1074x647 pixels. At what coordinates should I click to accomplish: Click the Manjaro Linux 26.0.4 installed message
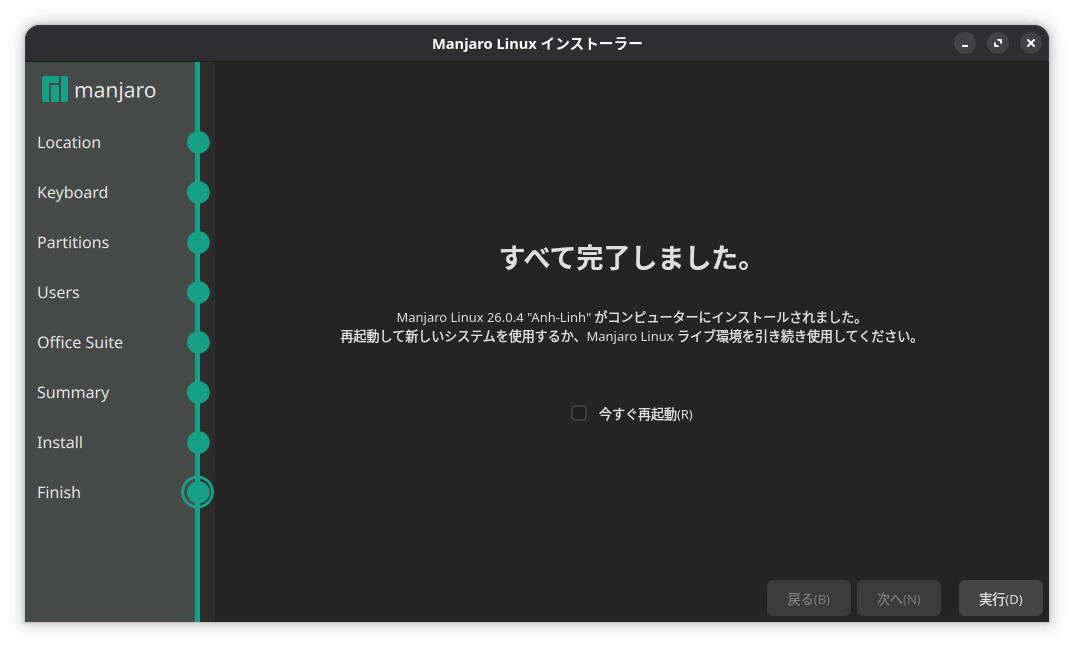pos(629,318)
